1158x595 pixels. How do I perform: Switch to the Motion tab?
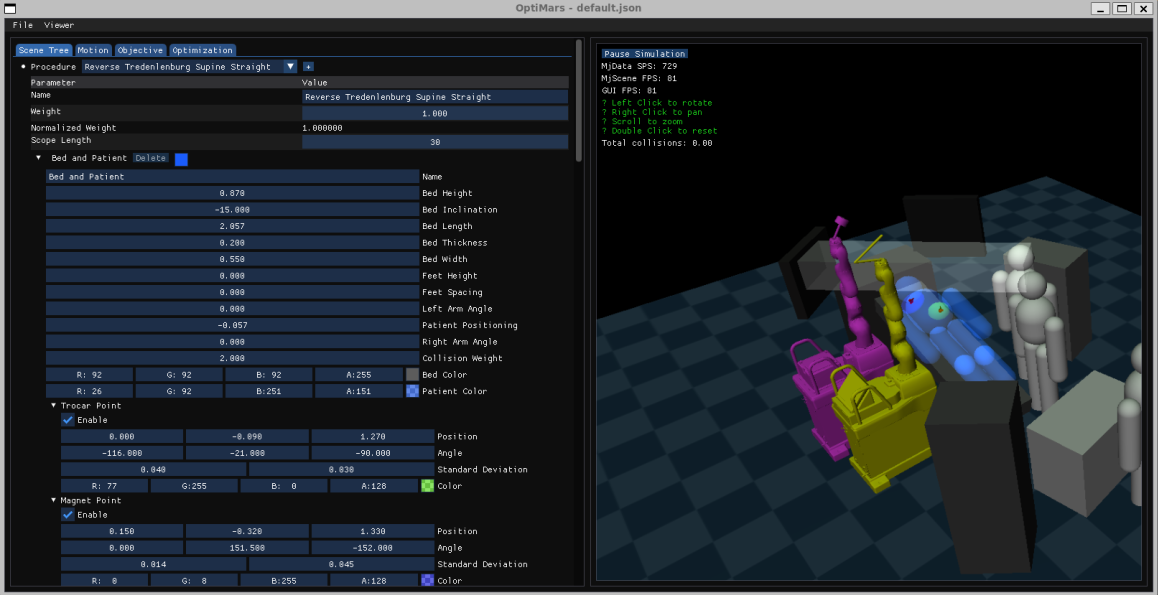[x=93, y=50]
